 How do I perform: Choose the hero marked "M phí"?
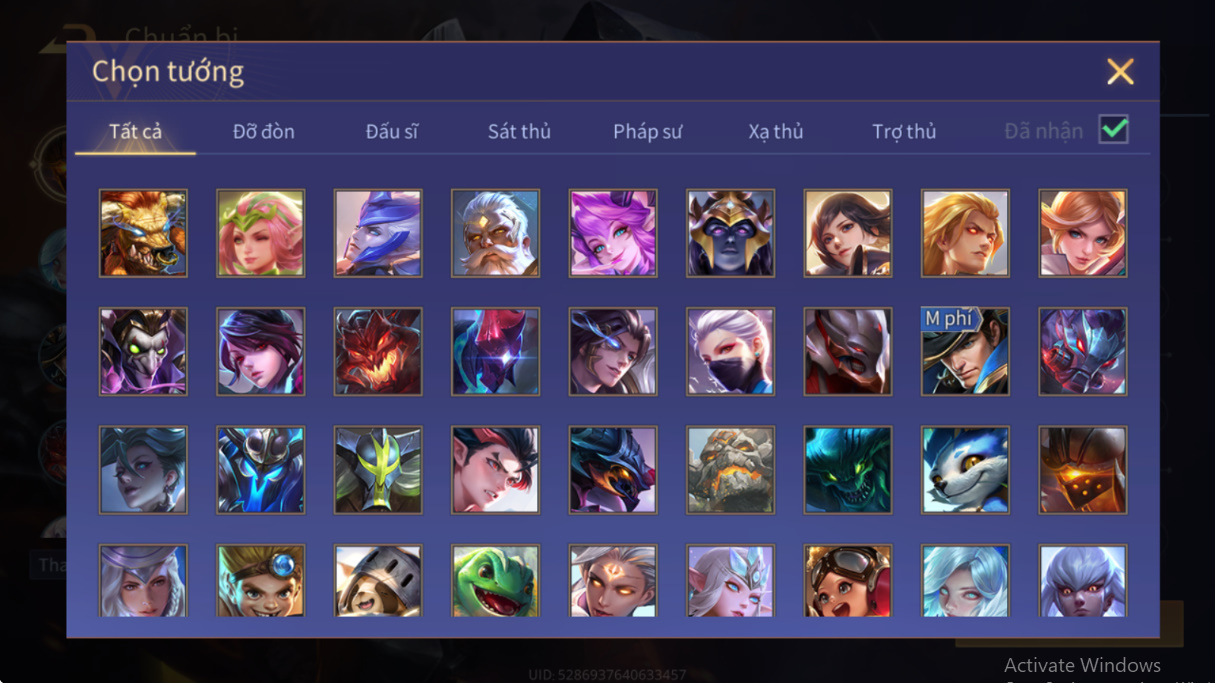coord(965,351)
